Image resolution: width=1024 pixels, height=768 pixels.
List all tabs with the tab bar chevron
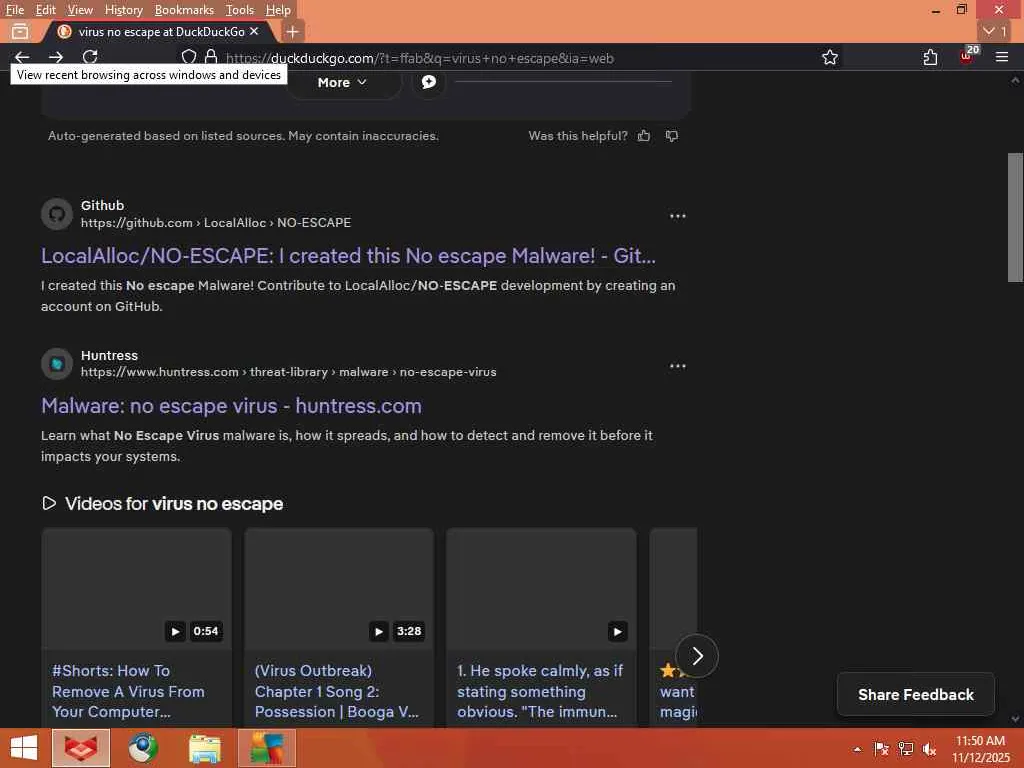pos(995,31)
